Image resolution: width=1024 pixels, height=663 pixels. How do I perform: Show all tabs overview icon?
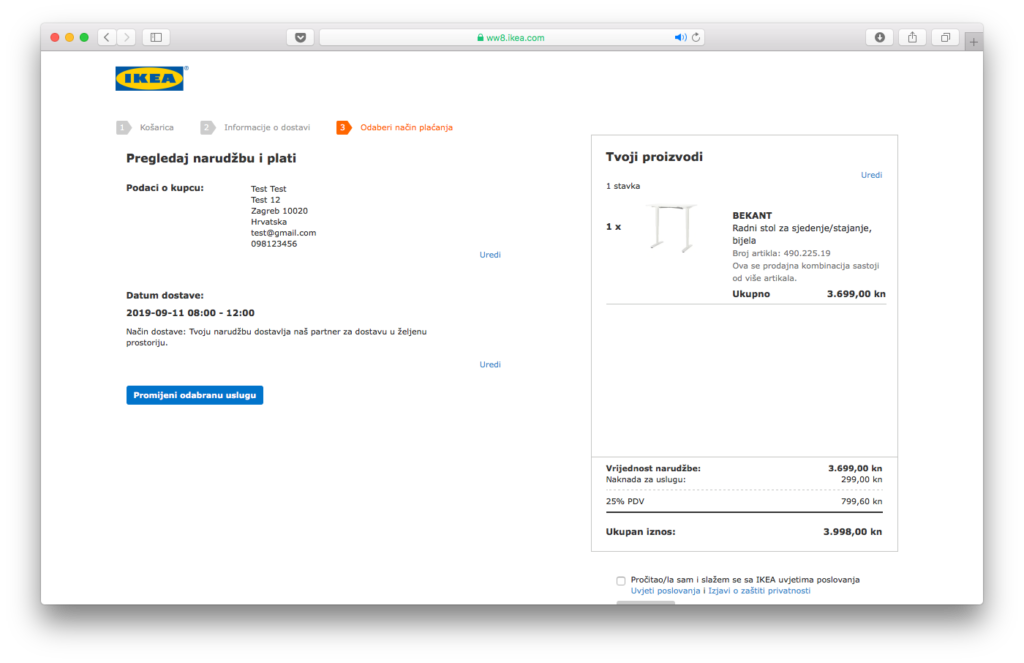944,37
